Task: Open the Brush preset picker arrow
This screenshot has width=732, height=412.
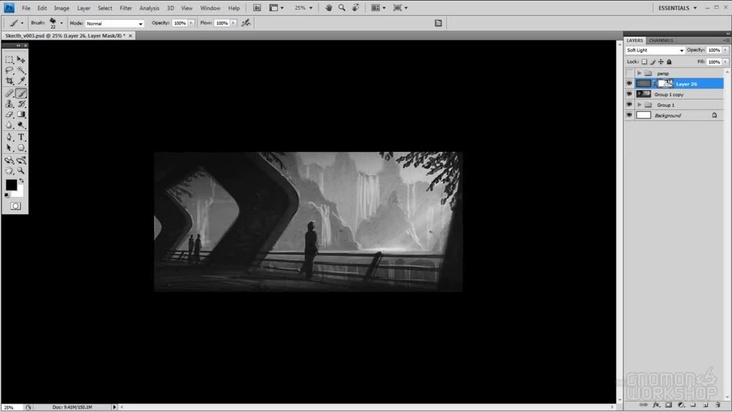Action: pyautogui.click(x=61, y=23)
